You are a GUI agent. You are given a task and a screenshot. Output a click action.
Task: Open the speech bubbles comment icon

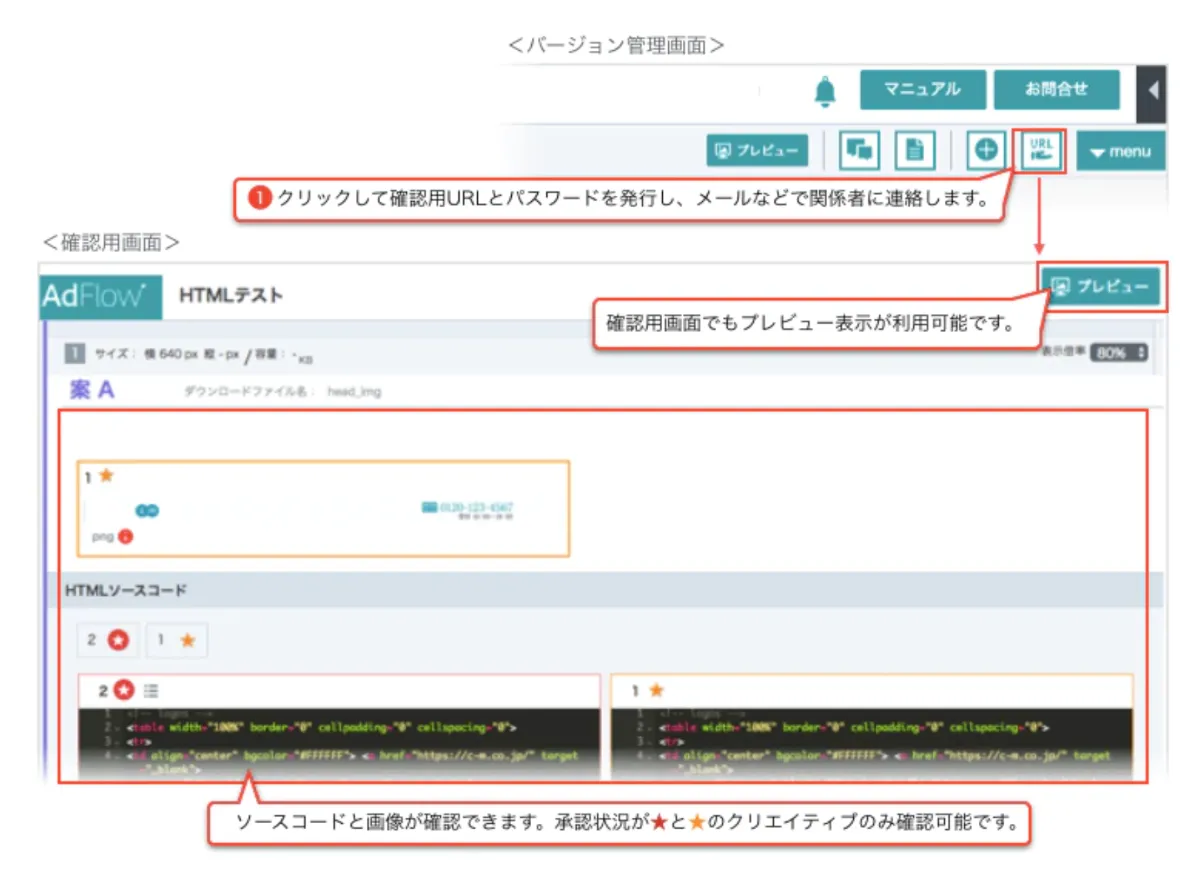[x=858, y=151]
